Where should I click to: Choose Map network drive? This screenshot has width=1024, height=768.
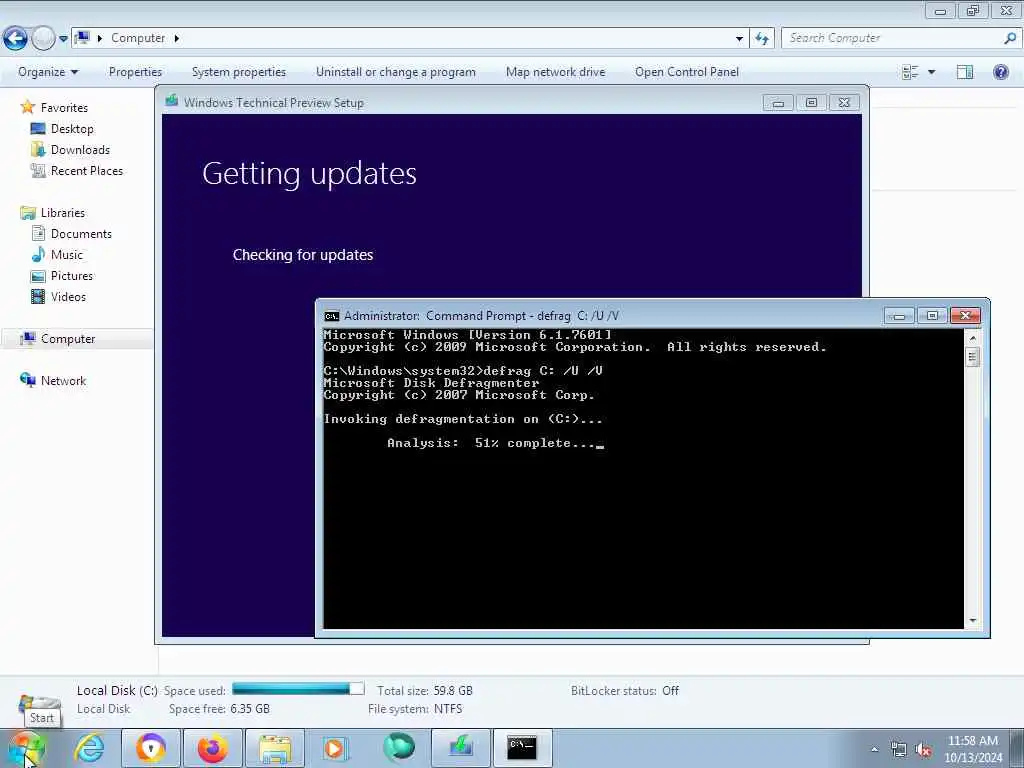[x=555, y=72]
